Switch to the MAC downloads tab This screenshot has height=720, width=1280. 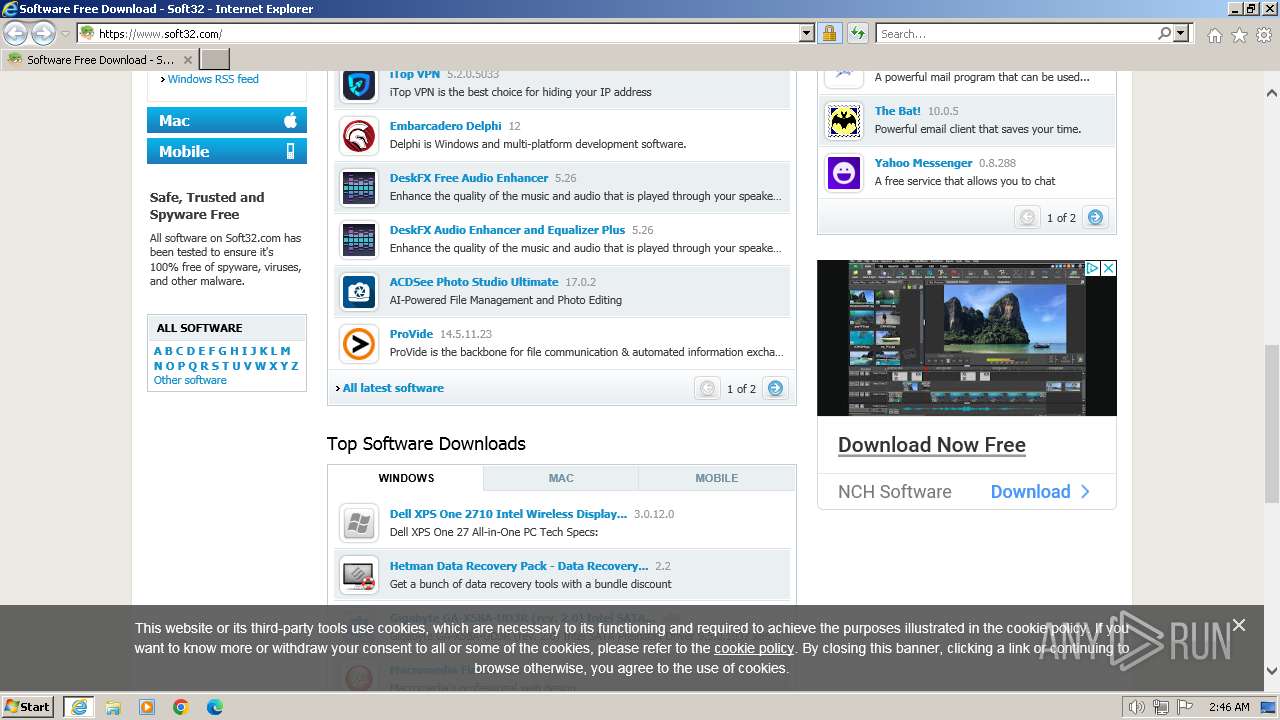pyautogui.click(x=561, y=478)
